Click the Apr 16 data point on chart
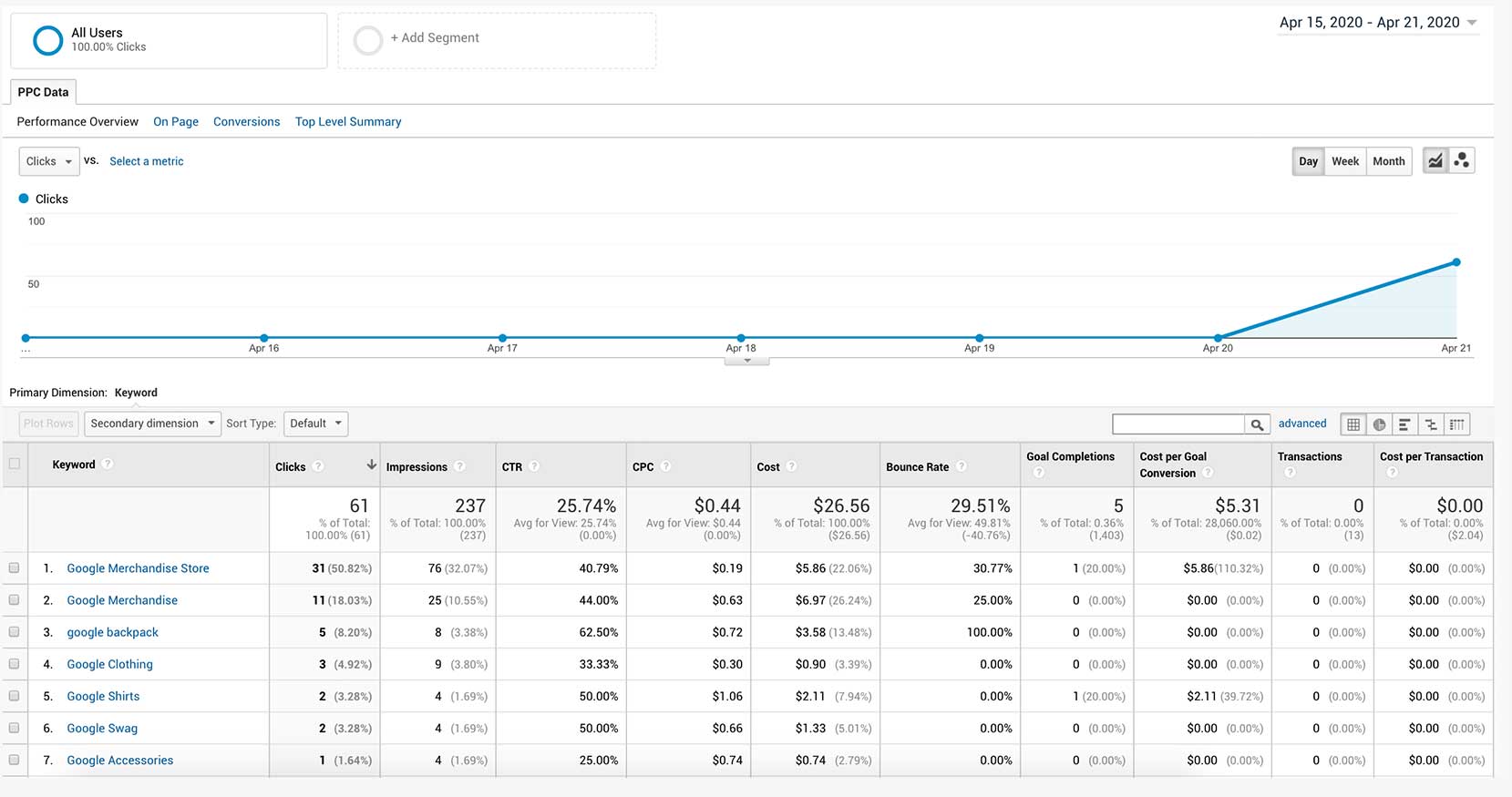 [264, 338]
